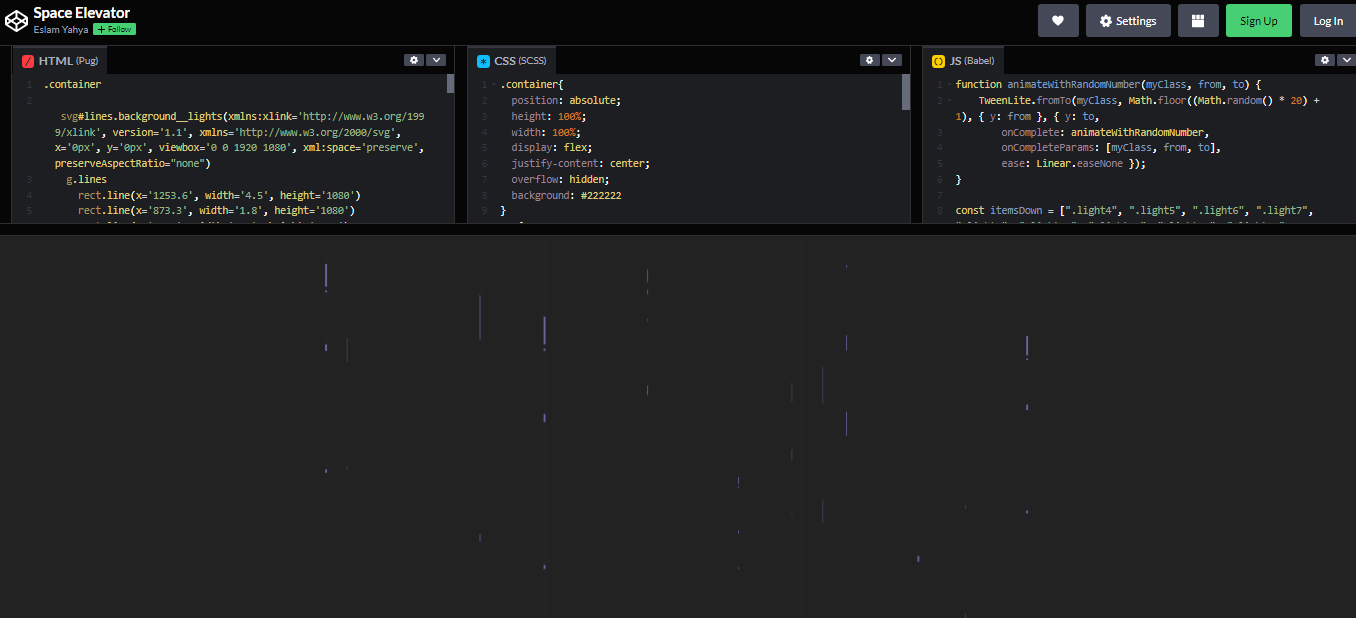Click the green Sign Up button
The image size is (1356, 618).
point(1258,20)
